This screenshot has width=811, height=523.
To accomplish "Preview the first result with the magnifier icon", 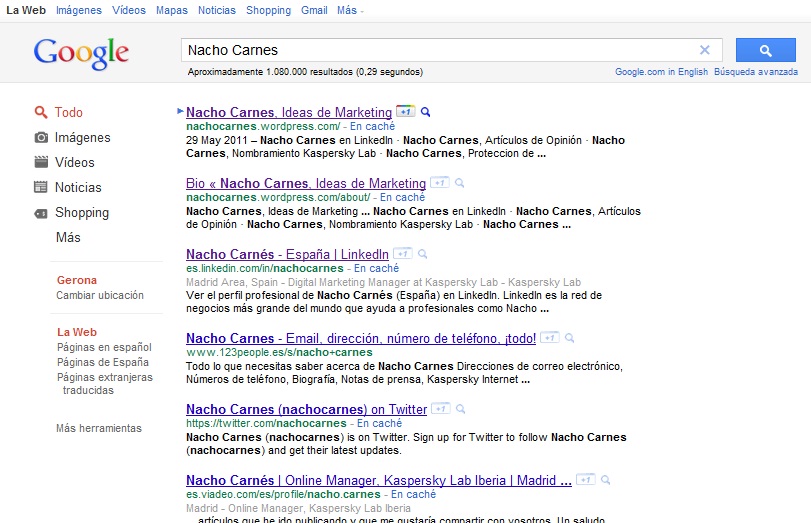I will [425, 112].
